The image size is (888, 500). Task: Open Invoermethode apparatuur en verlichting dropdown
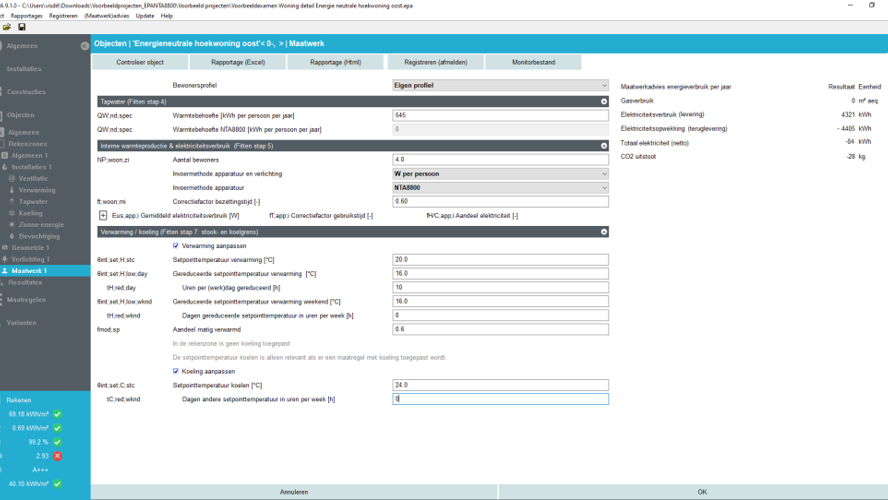pos(500,174)
